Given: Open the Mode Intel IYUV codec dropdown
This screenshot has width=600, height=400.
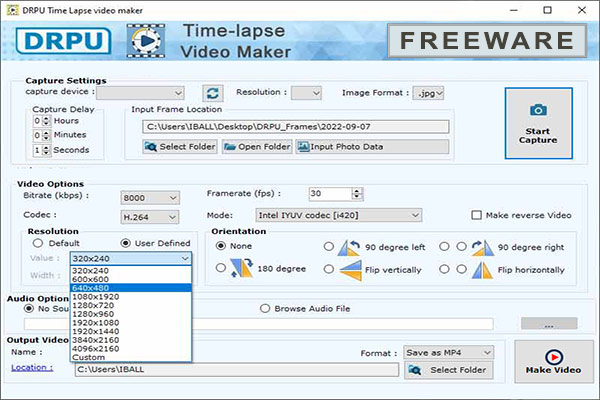Looking at the screenshot, I should [x=339, y=215].
